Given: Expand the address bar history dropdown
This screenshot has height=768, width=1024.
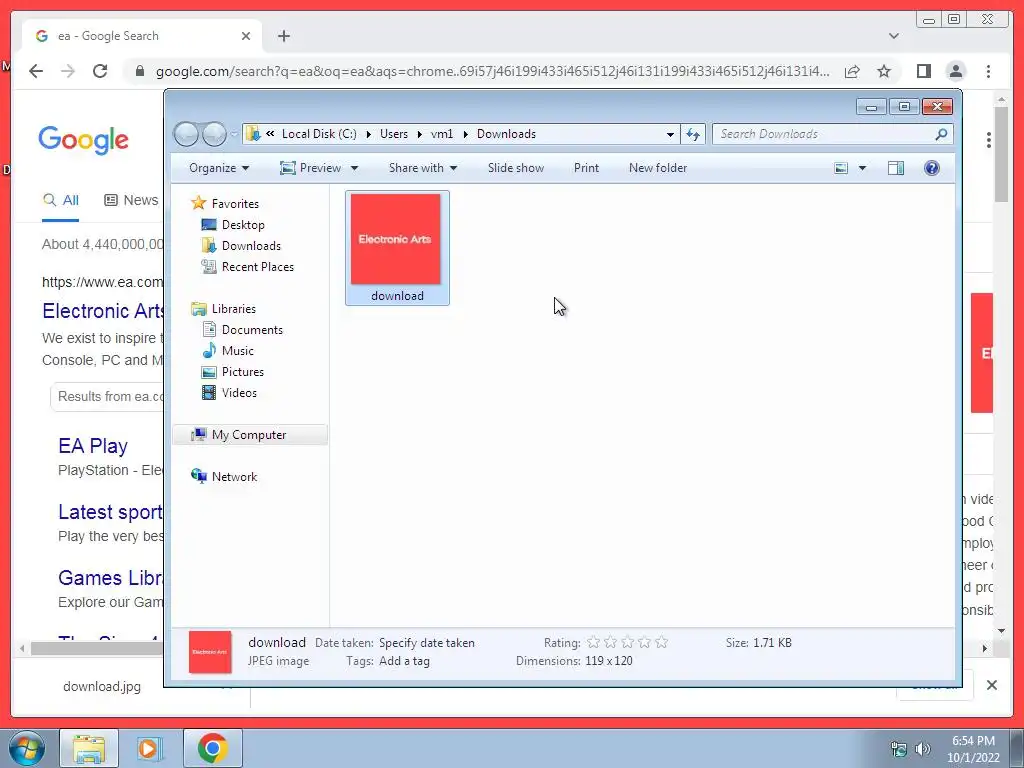Looking at the screenshot, I should 670,134.
